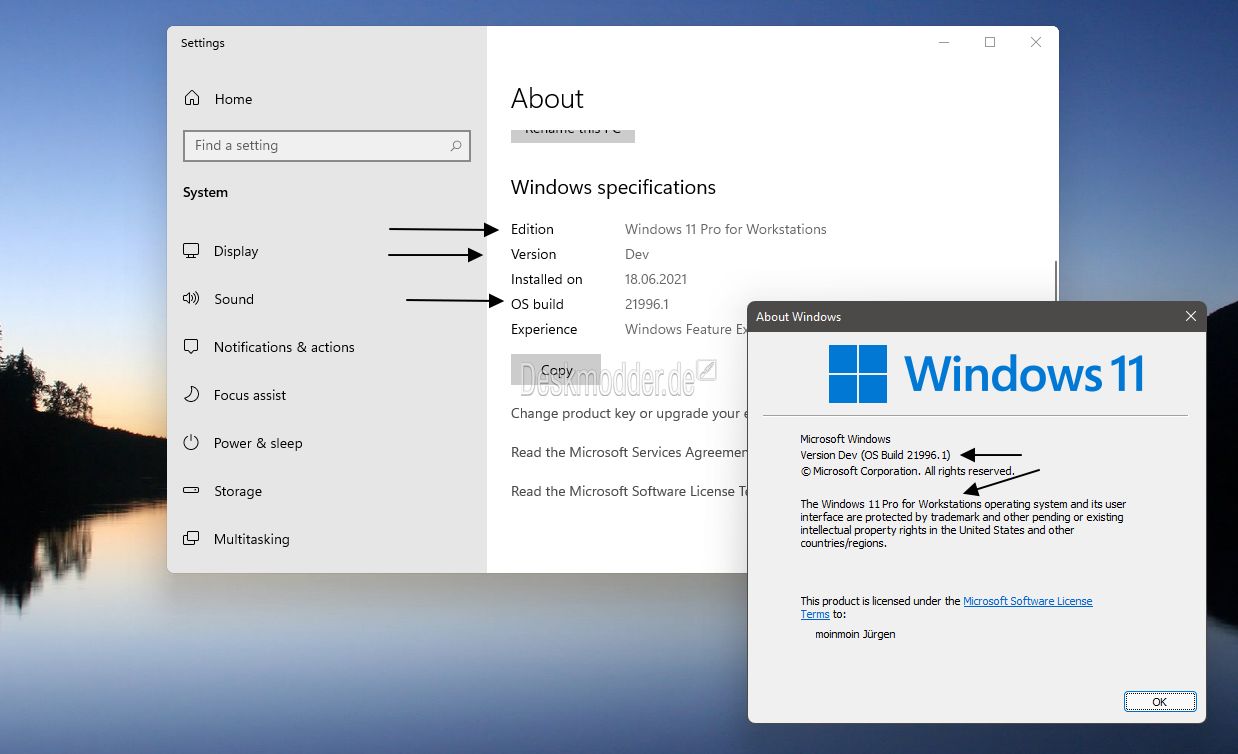The width and height of the screenshot is (1238, 754).
Task: Click OK in the About Windows dialog
Action: point(1159,701)
